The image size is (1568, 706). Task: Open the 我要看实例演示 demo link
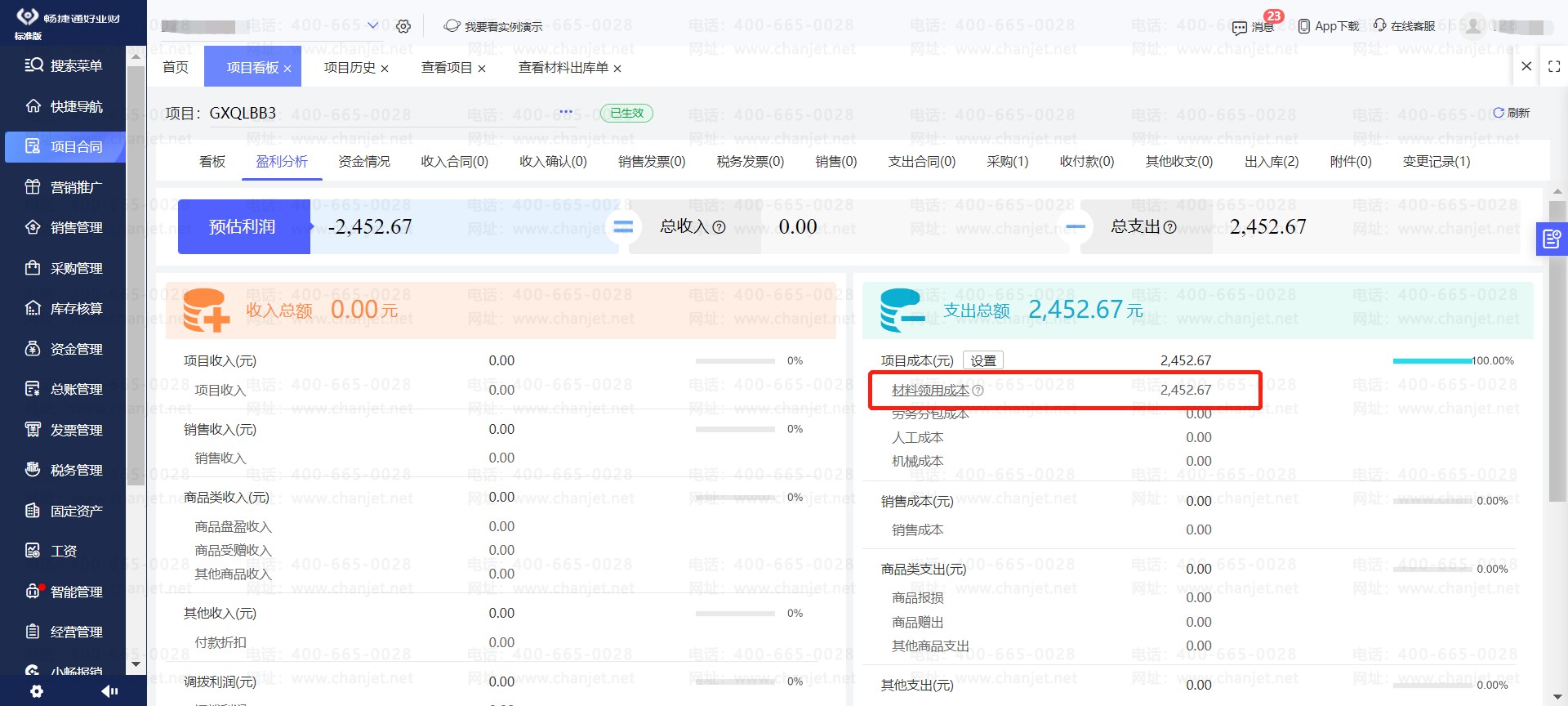493,26
